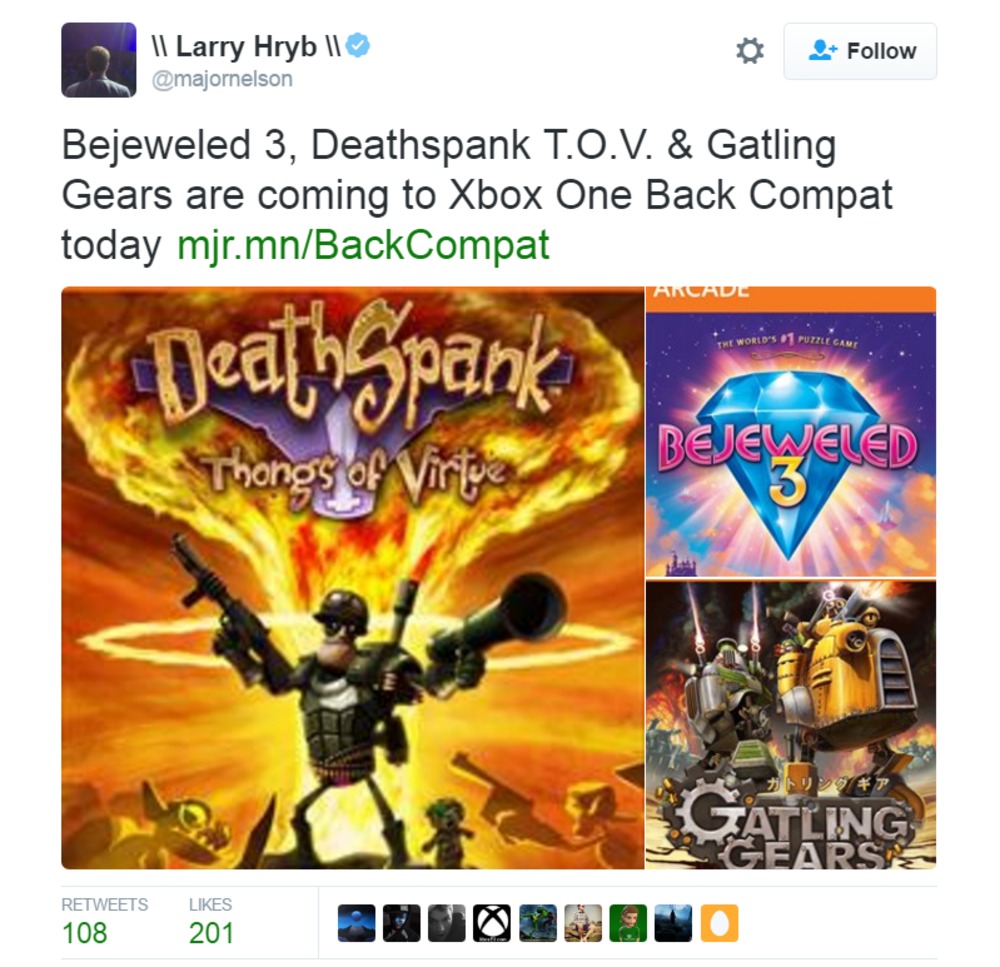This screenshot has height=967, width=1000.
Task: Open the first liker avatar with blue planet
Action: click(x=356, y=923)
